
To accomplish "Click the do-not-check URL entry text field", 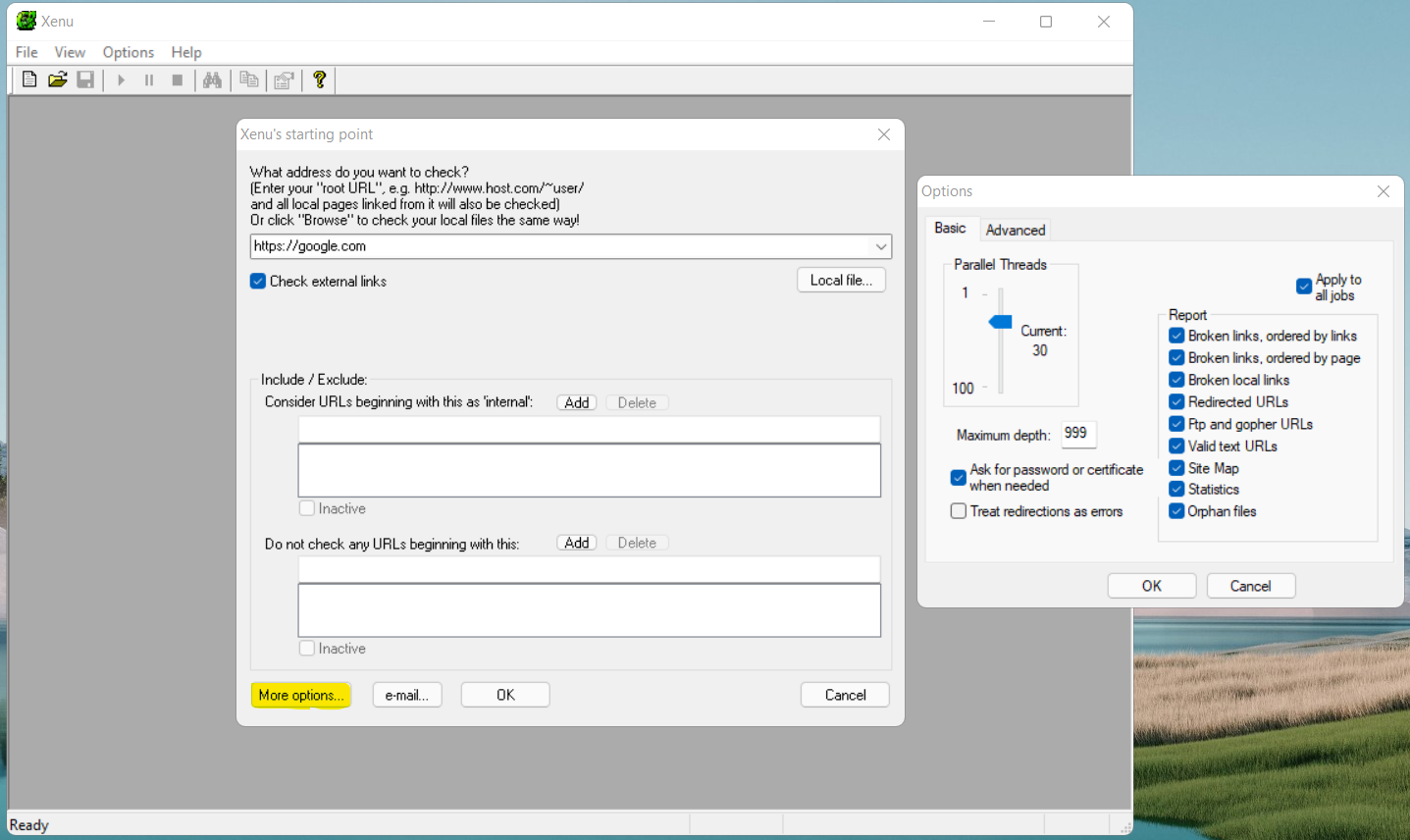I will click(x=589, y=569).
